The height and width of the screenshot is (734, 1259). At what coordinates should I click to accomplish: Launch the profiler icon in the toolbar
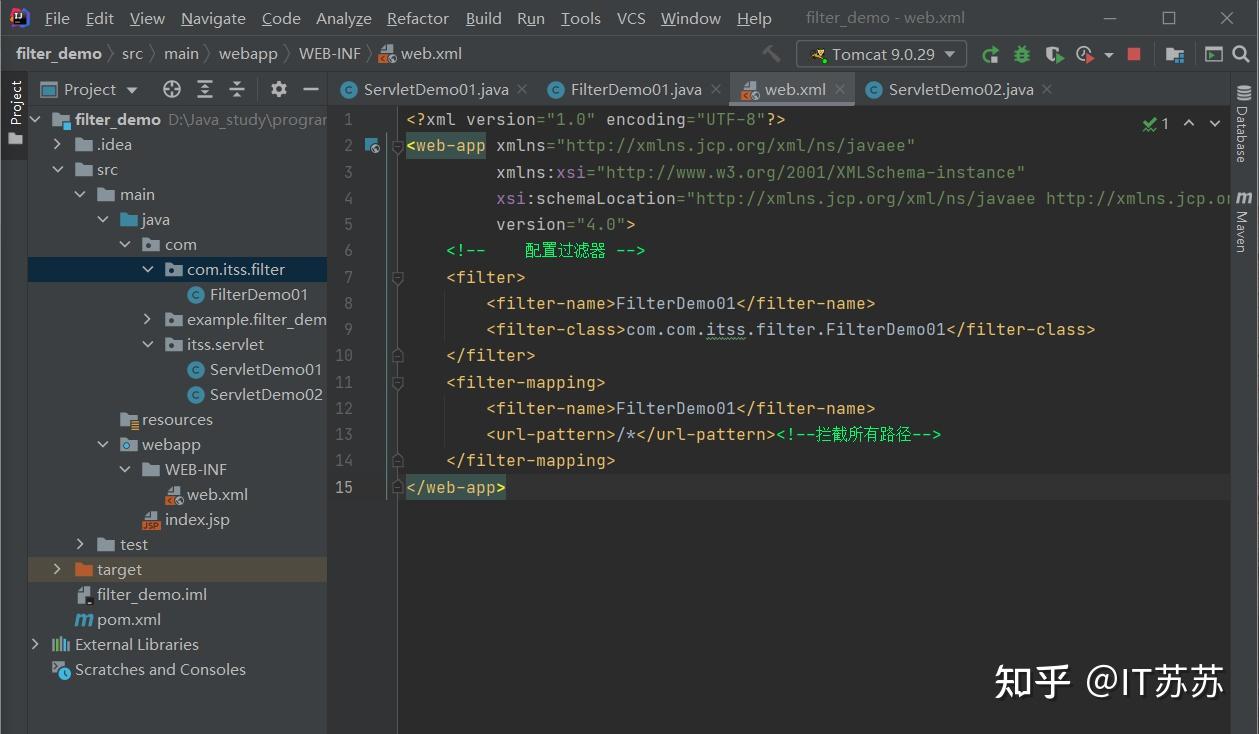tap(1085, 54)
